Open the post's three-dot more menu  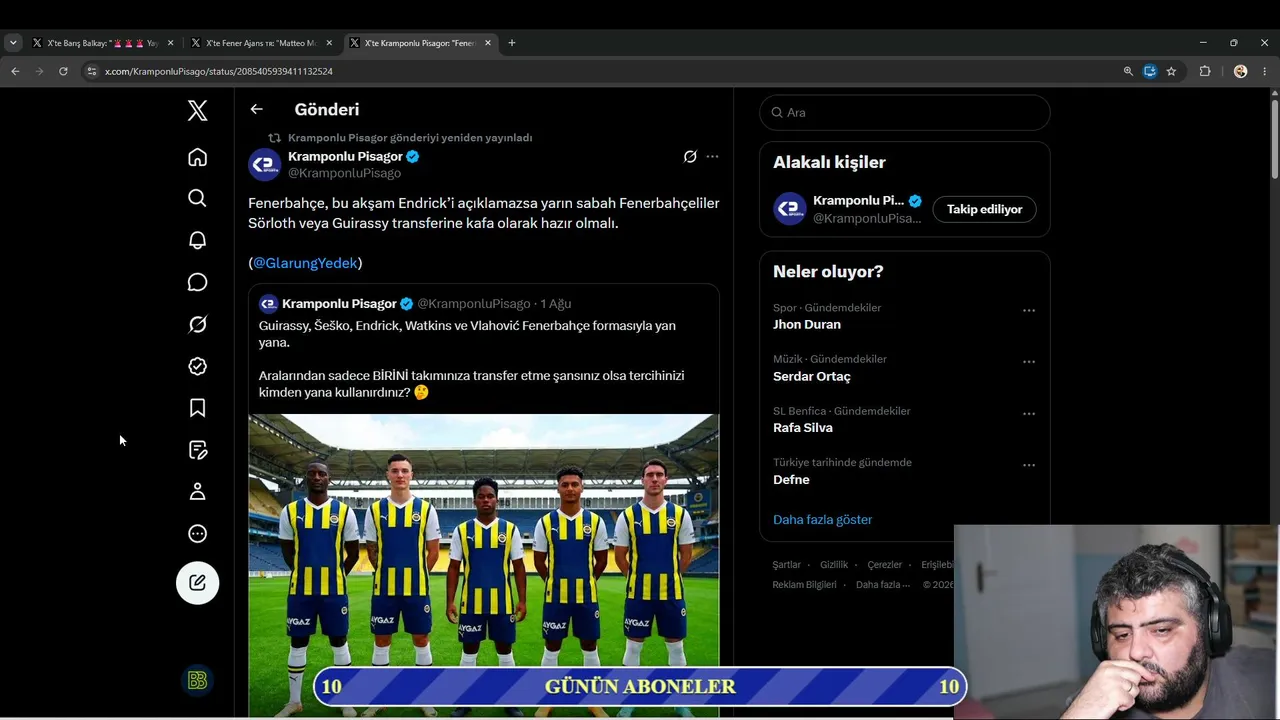[x=712, y=157]
